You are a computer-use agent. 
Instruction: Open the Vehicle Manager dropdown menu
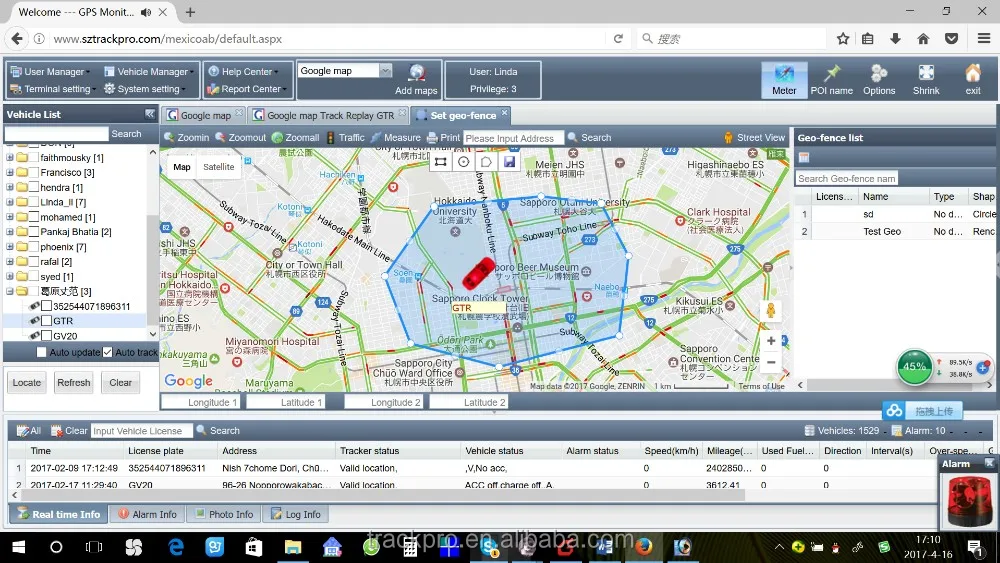[x=149, y=71]
